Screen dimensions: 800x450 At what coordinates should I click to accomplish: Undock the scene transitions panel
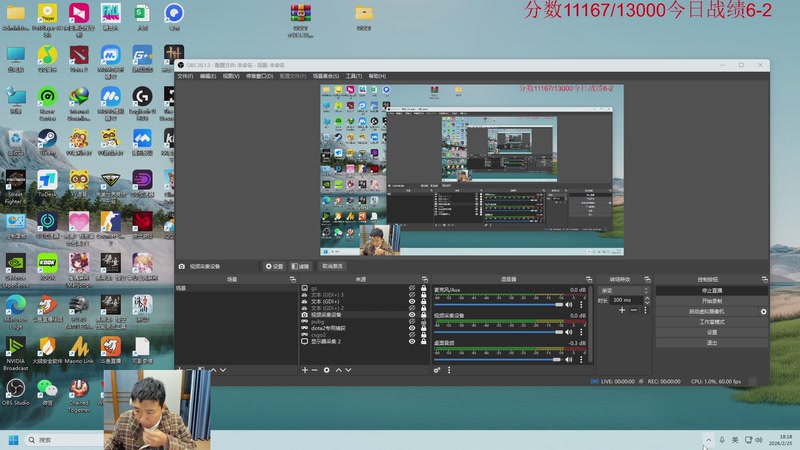[x=647, y=279]
